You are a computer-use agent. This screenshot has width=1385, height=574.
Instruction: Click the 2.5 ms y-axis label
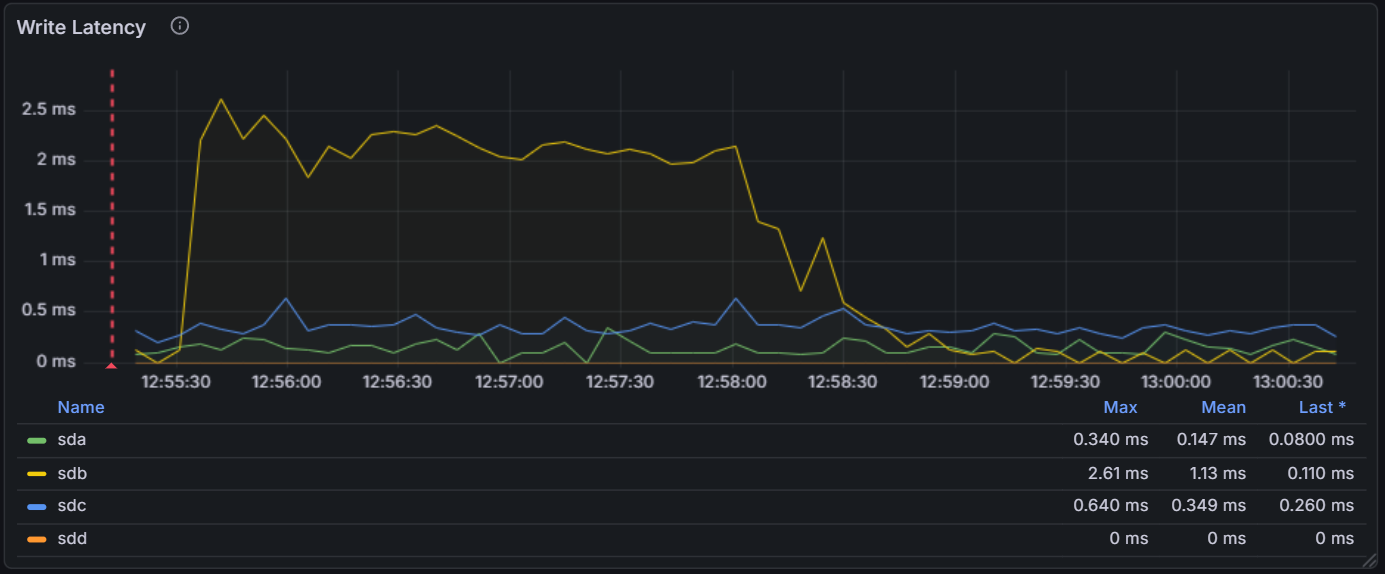click(x=49, y=109)
